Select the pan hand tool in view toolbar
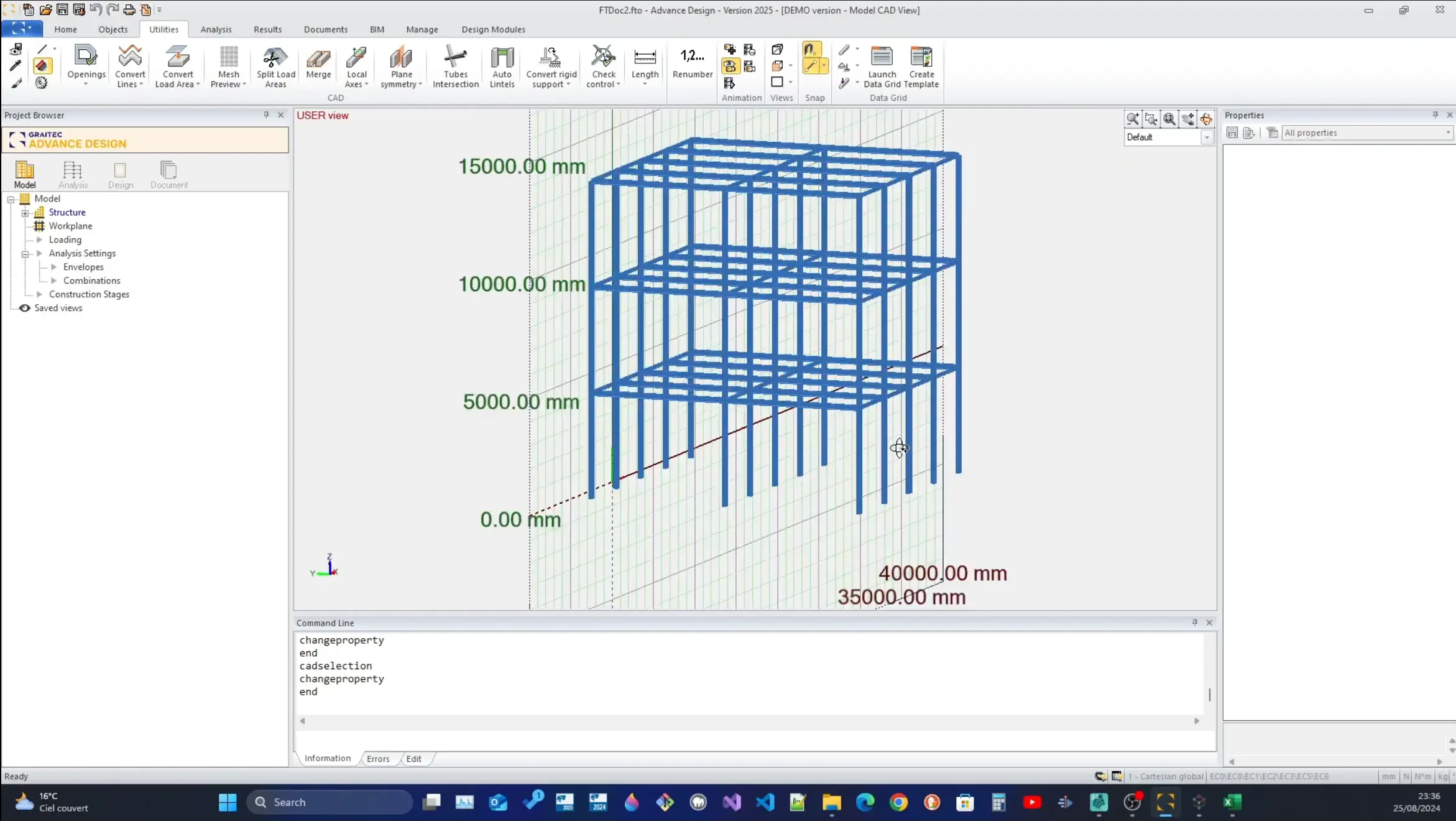Screen dimensions: 1456x821 (1187, 118)
